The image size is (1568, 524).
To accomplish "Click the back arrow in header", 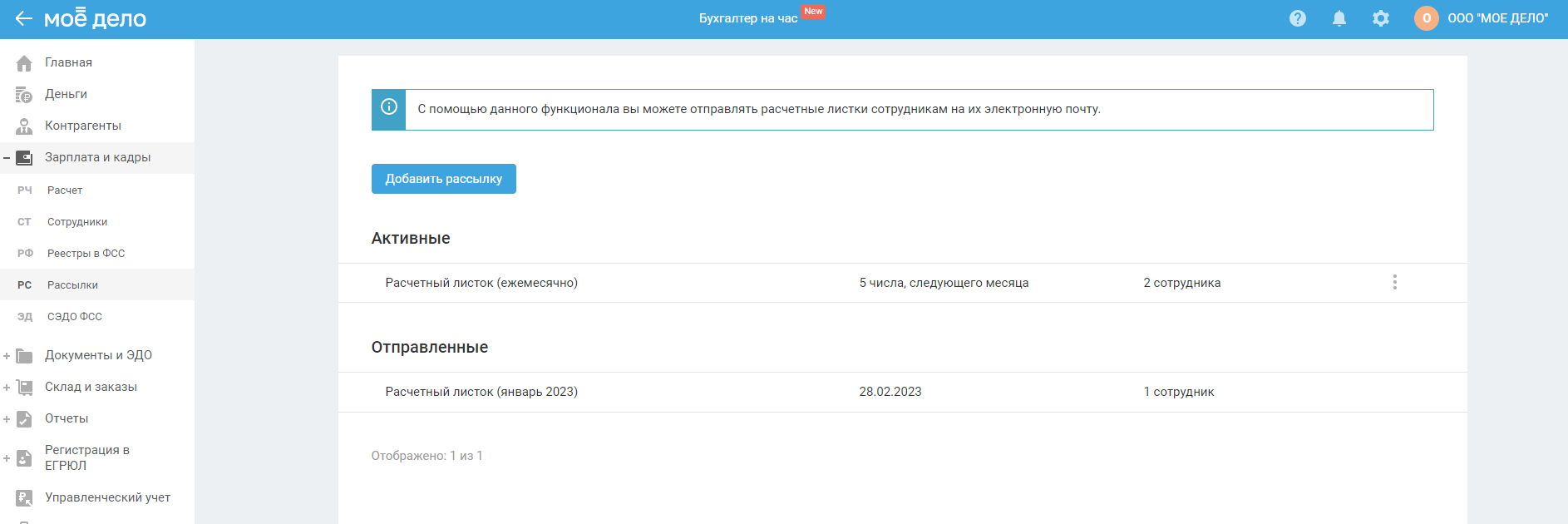I will [23, 18].
